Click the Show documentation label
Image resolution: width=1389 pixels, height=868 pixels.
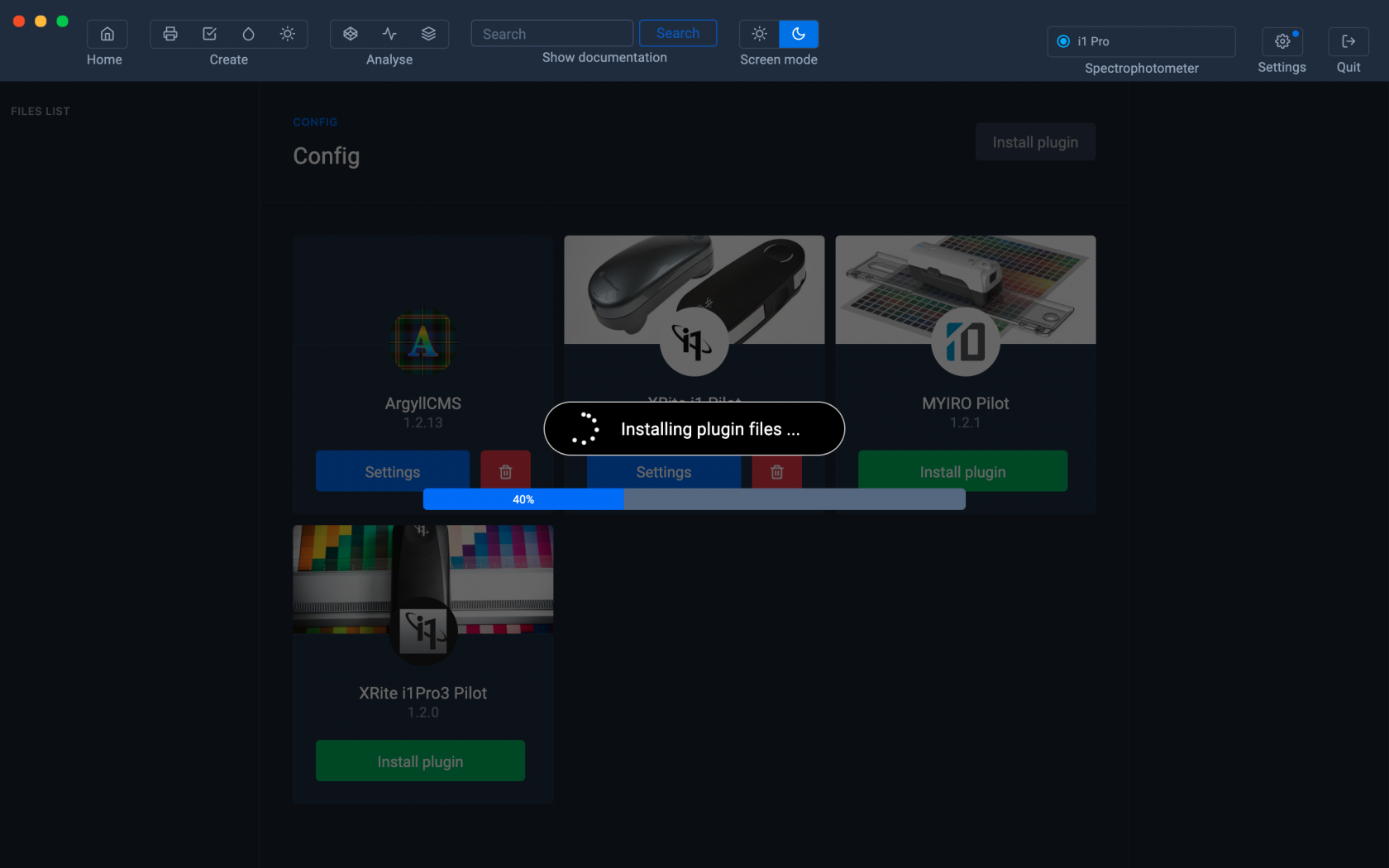click(604, 57)
